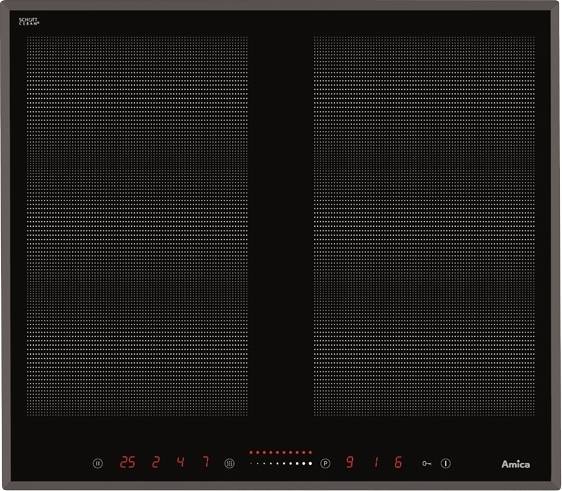The height and width of the screenshot is (491, 562).
Task: Tap the middle of the power slider
Action: (x=281, y=463)
